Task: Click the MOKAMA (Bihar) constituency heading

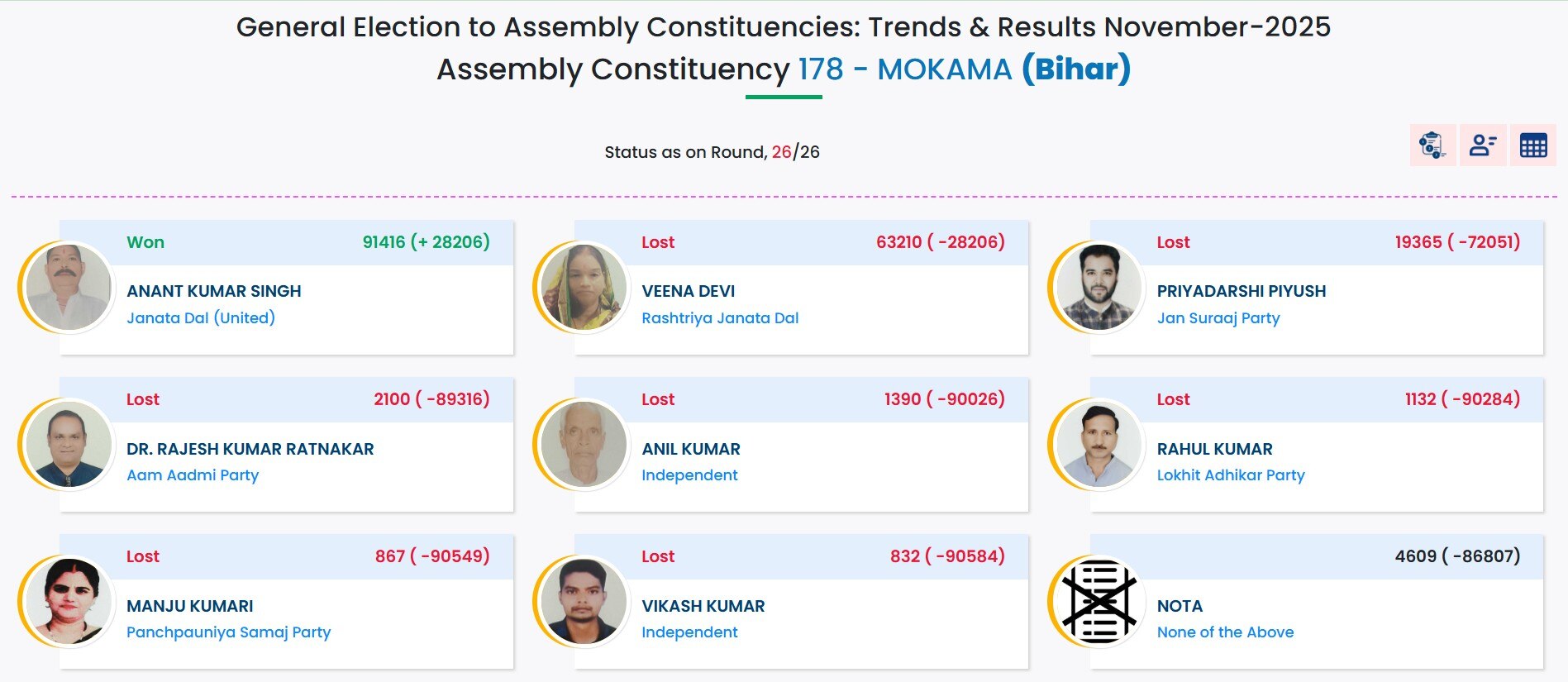Action: (x=1003, y=69)
